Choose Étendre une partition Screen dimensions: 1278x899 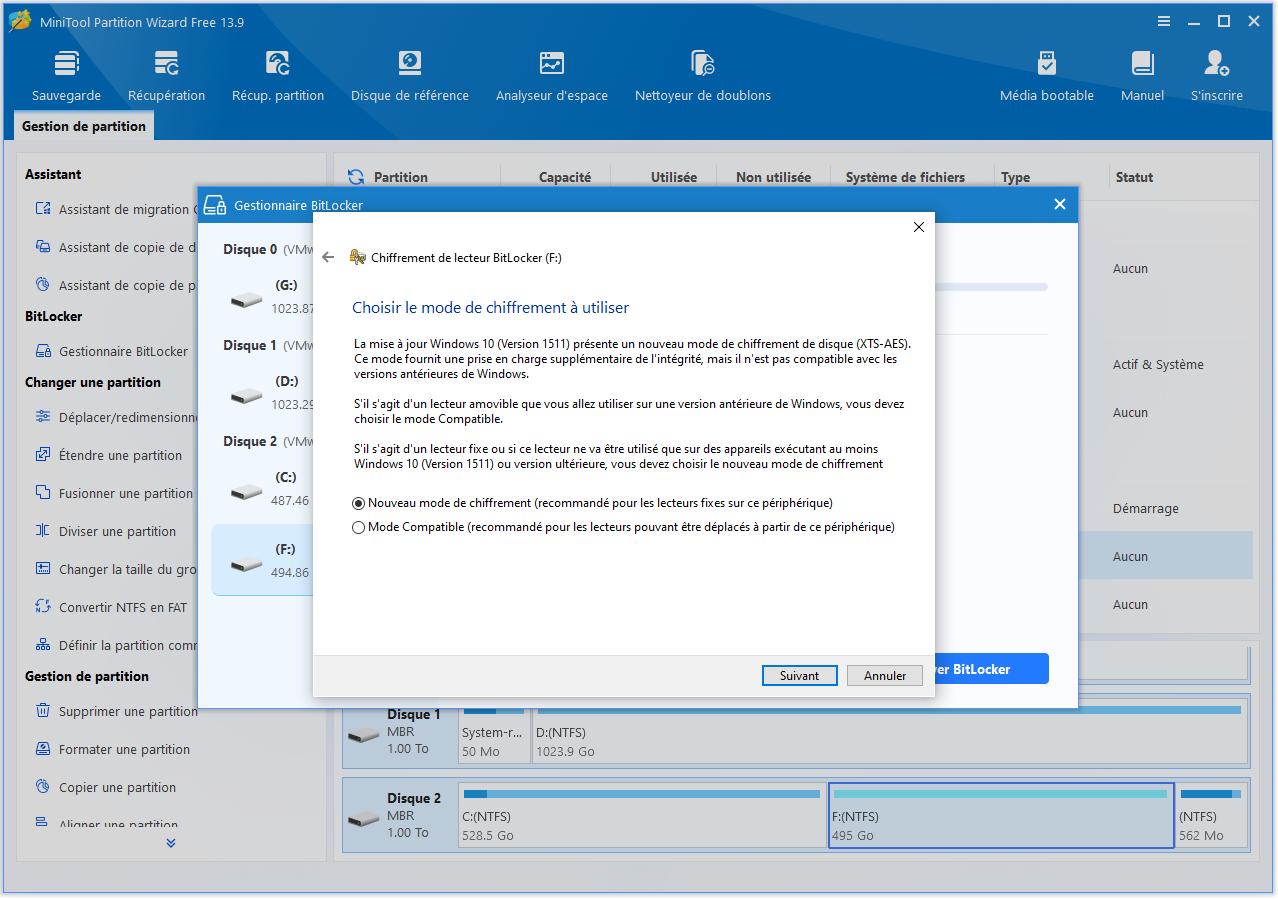point(109,455)
